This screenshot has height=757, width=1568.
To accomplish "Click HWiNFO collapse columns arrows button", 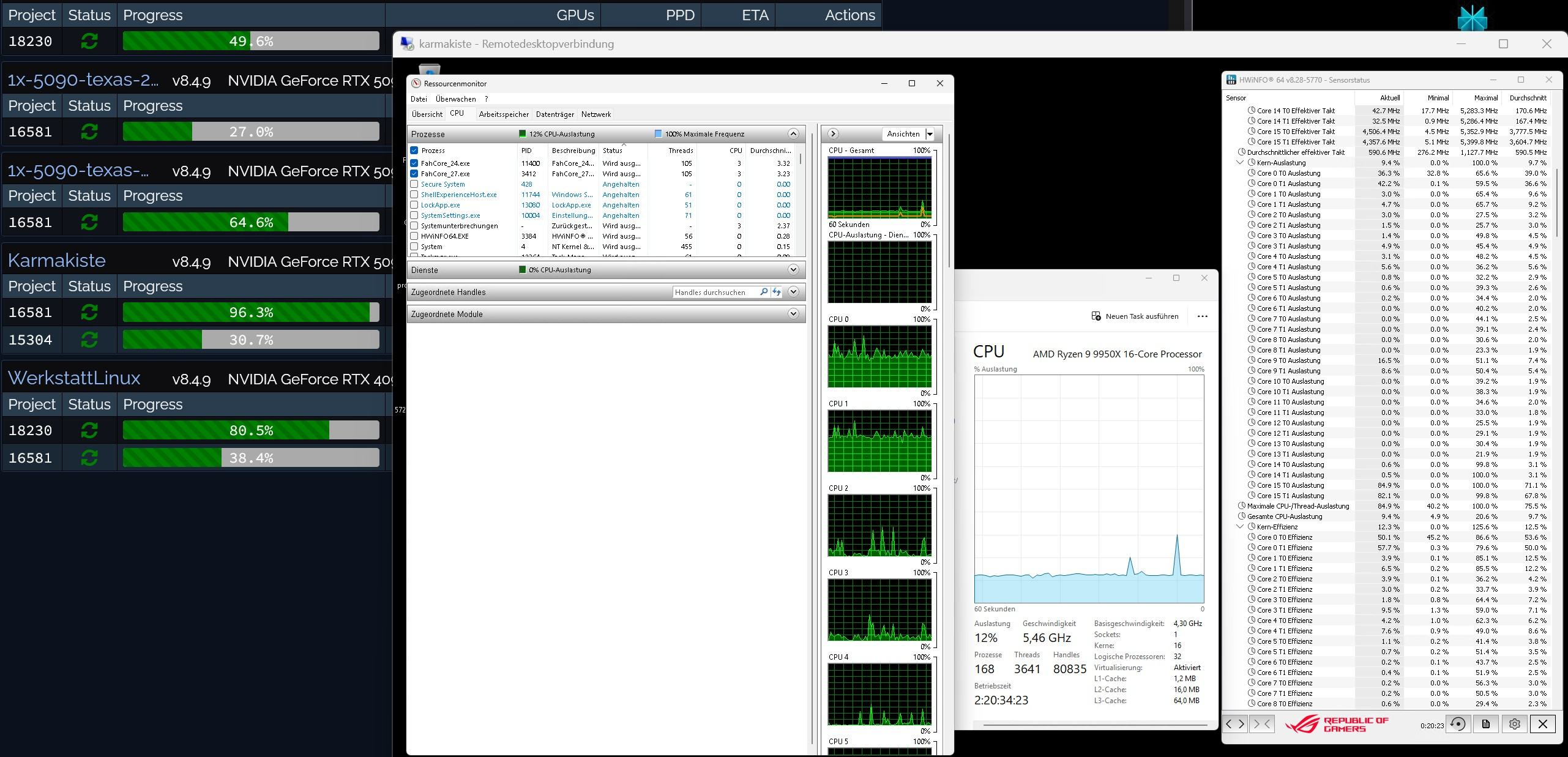I will point(1262,724).
